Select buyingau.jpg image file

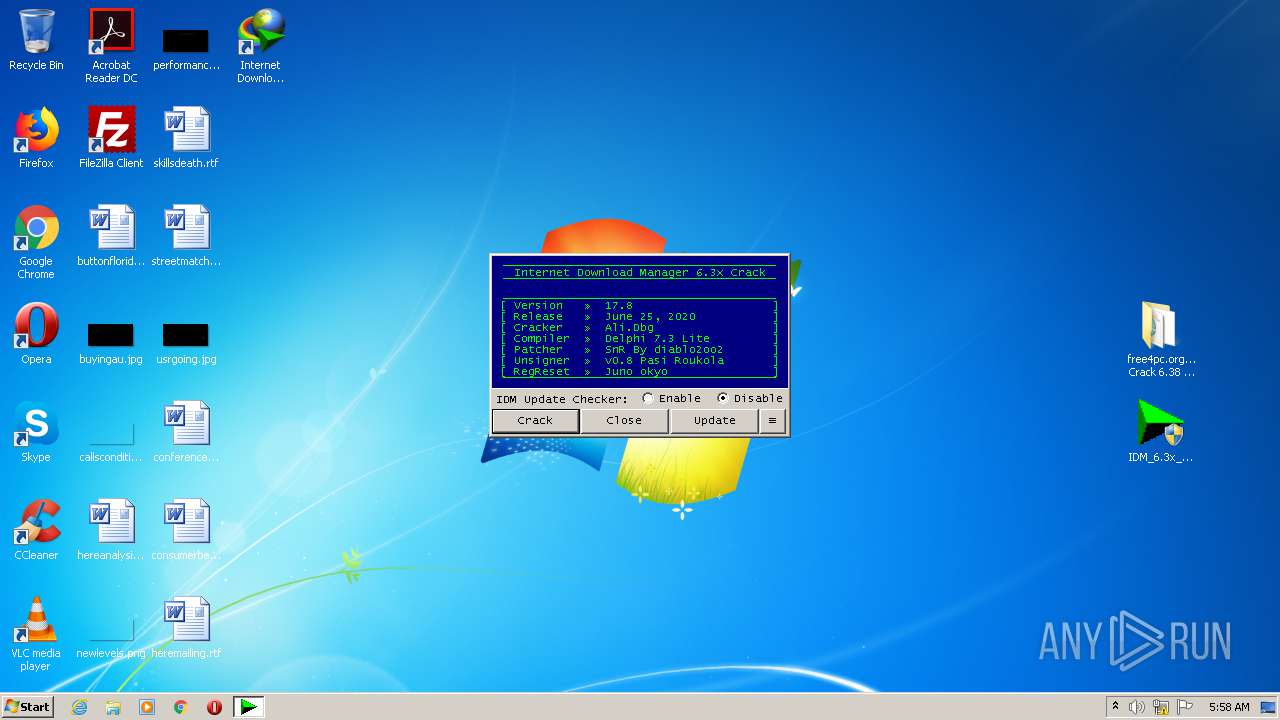(x=111, y=343)
